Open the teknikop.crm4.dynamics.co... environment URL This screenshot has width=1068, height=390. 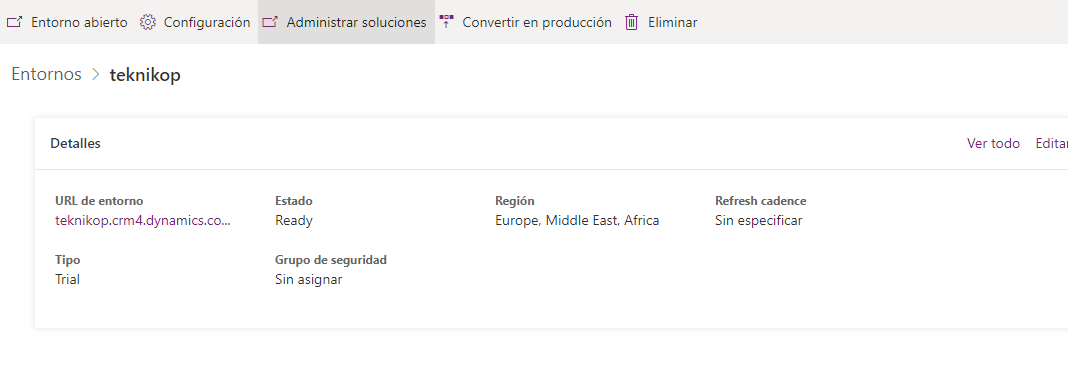(143, 221)
